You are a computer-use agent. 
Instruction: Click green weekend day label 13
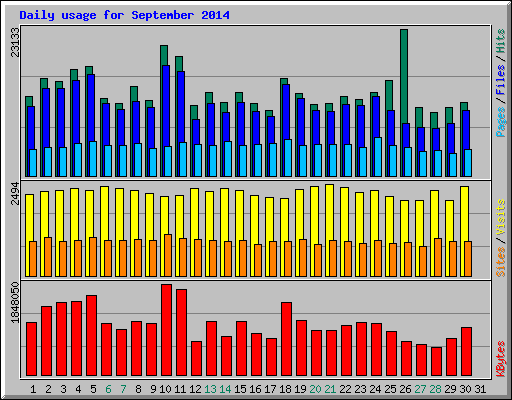[210, 389]
